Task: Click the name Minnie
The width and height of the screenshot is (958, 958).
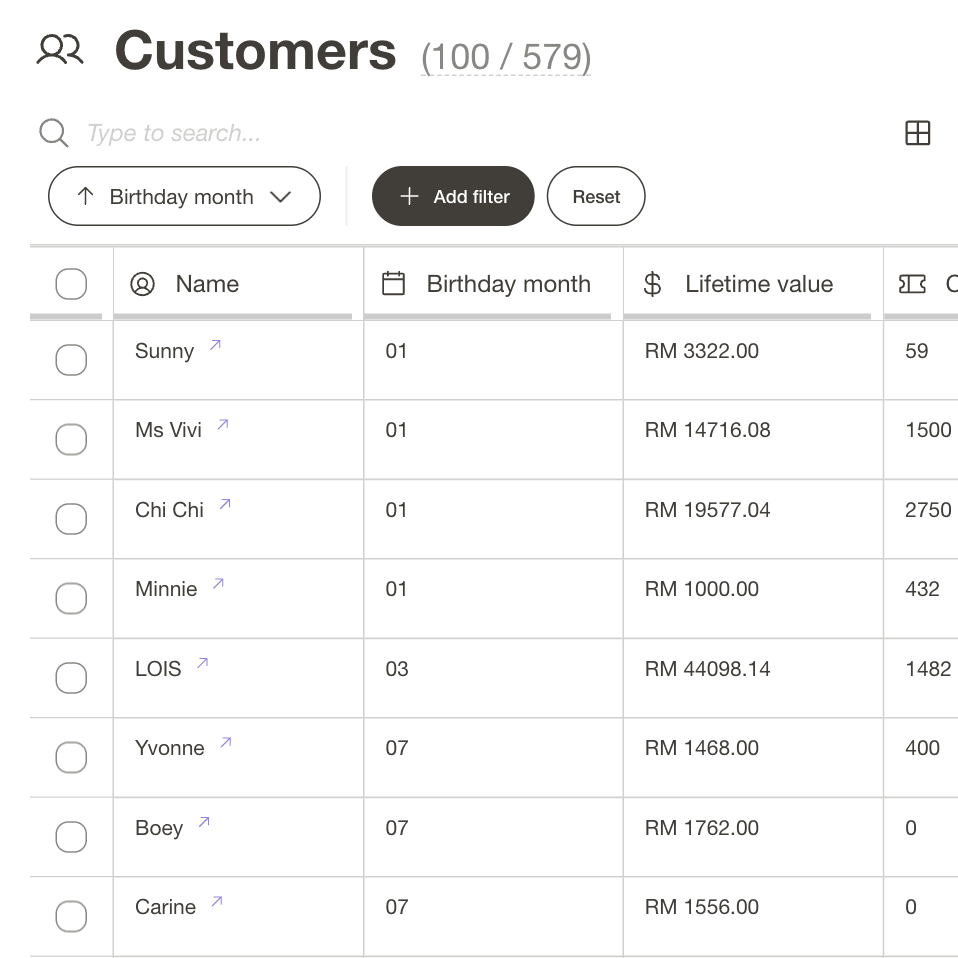Action: point(166,589)
